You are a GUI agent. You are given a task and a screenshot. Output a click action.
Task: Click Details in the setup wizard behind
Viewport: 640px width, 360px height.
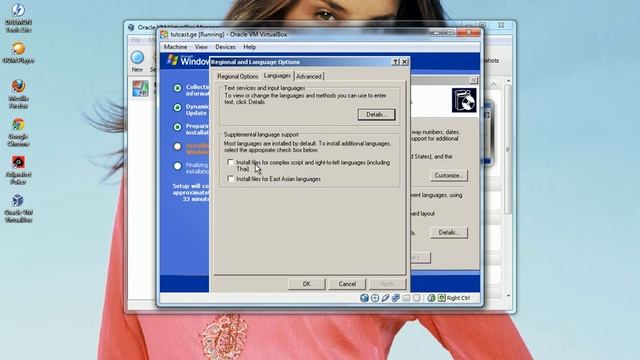click(449, 233)
